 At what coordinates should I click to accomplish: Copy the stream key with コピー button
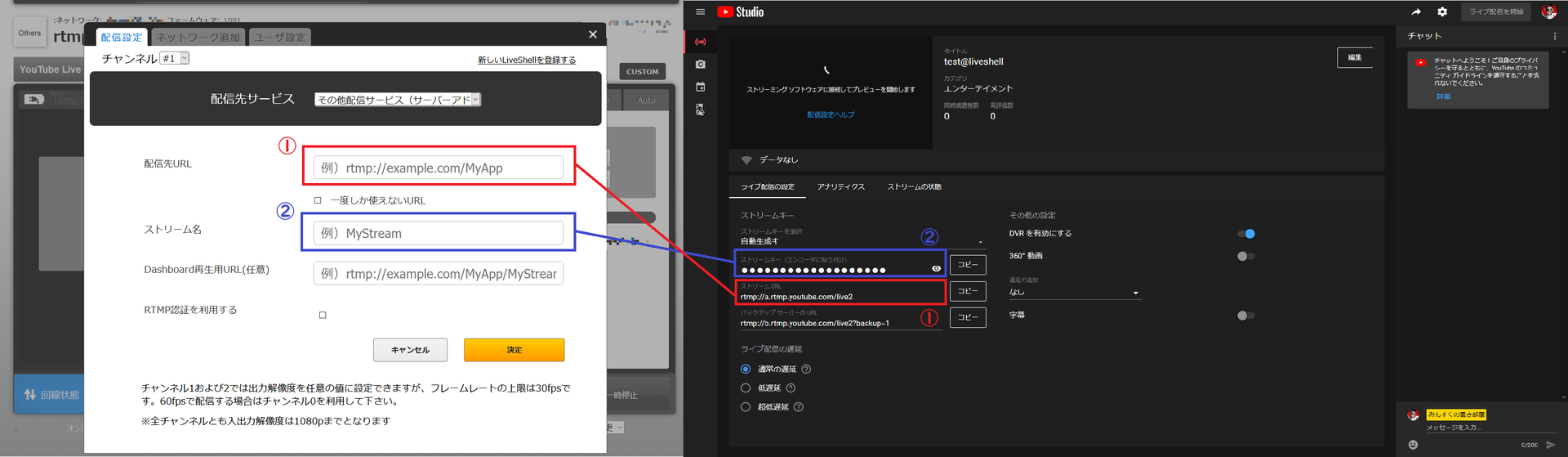968,265
